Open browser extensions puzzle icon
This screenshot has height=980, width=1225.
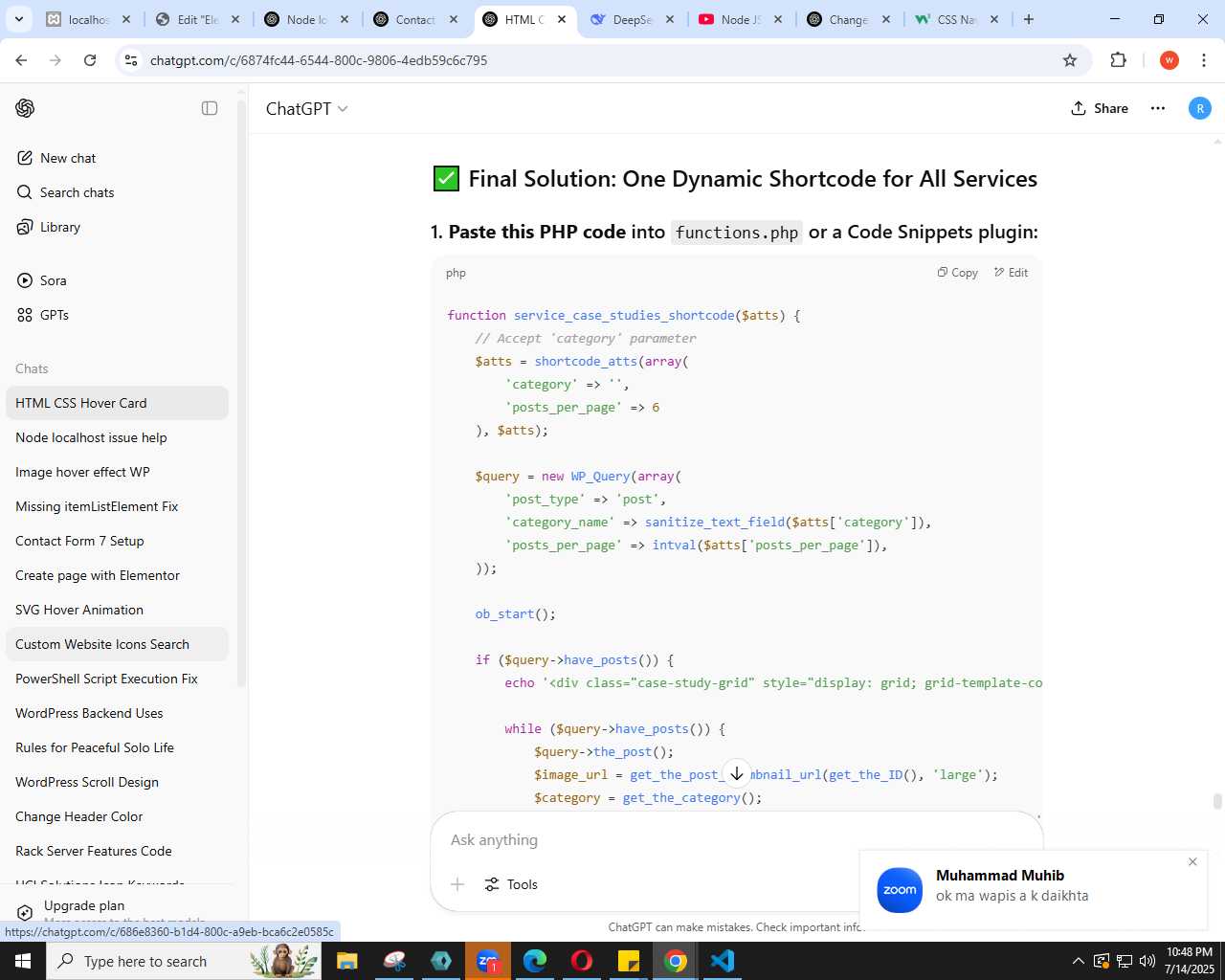coord(1118,60)
